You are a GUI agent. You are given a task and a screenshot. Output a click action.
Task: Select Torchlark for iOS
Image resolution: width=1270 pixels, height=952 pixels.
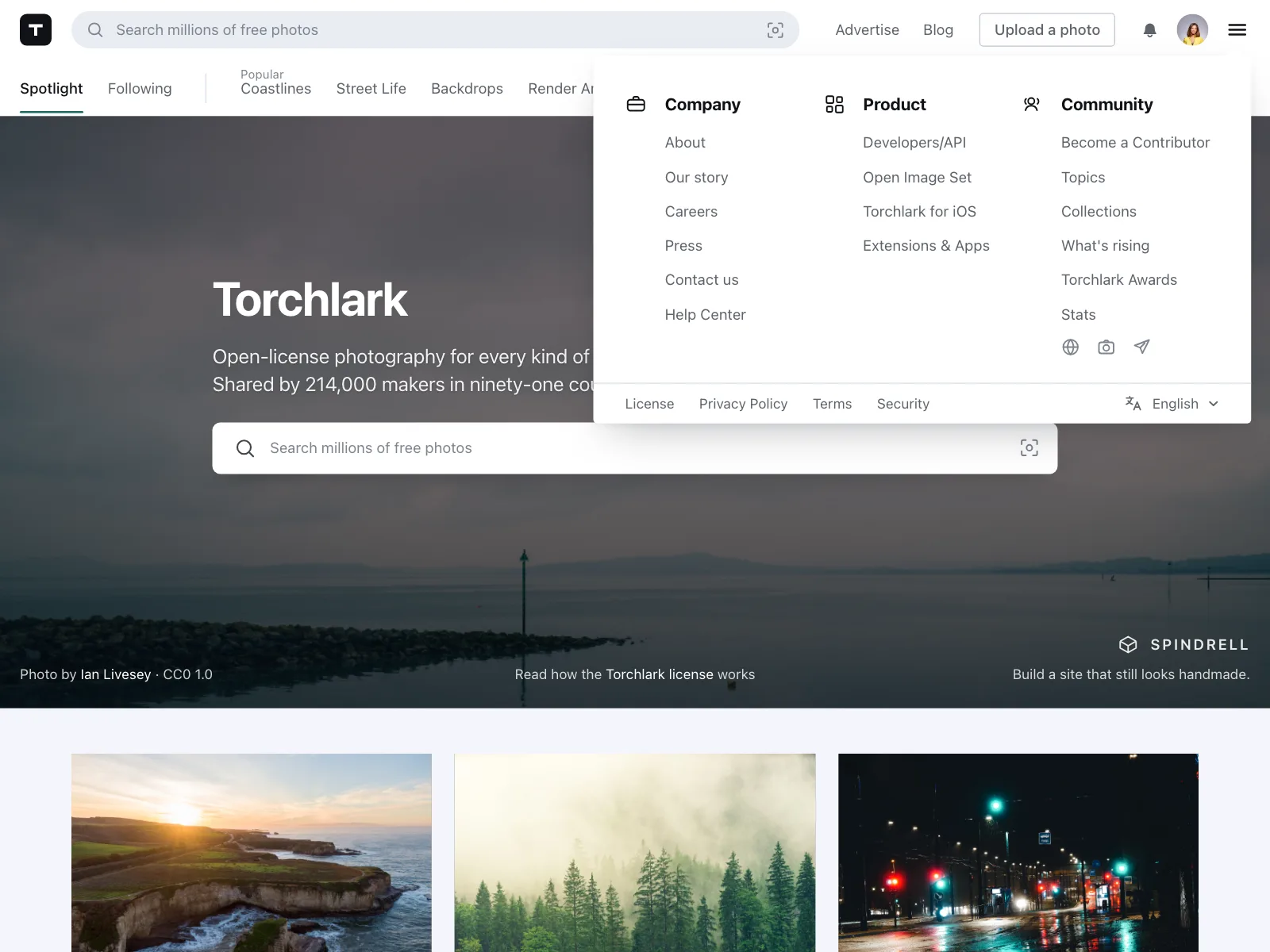coord(919,212)
